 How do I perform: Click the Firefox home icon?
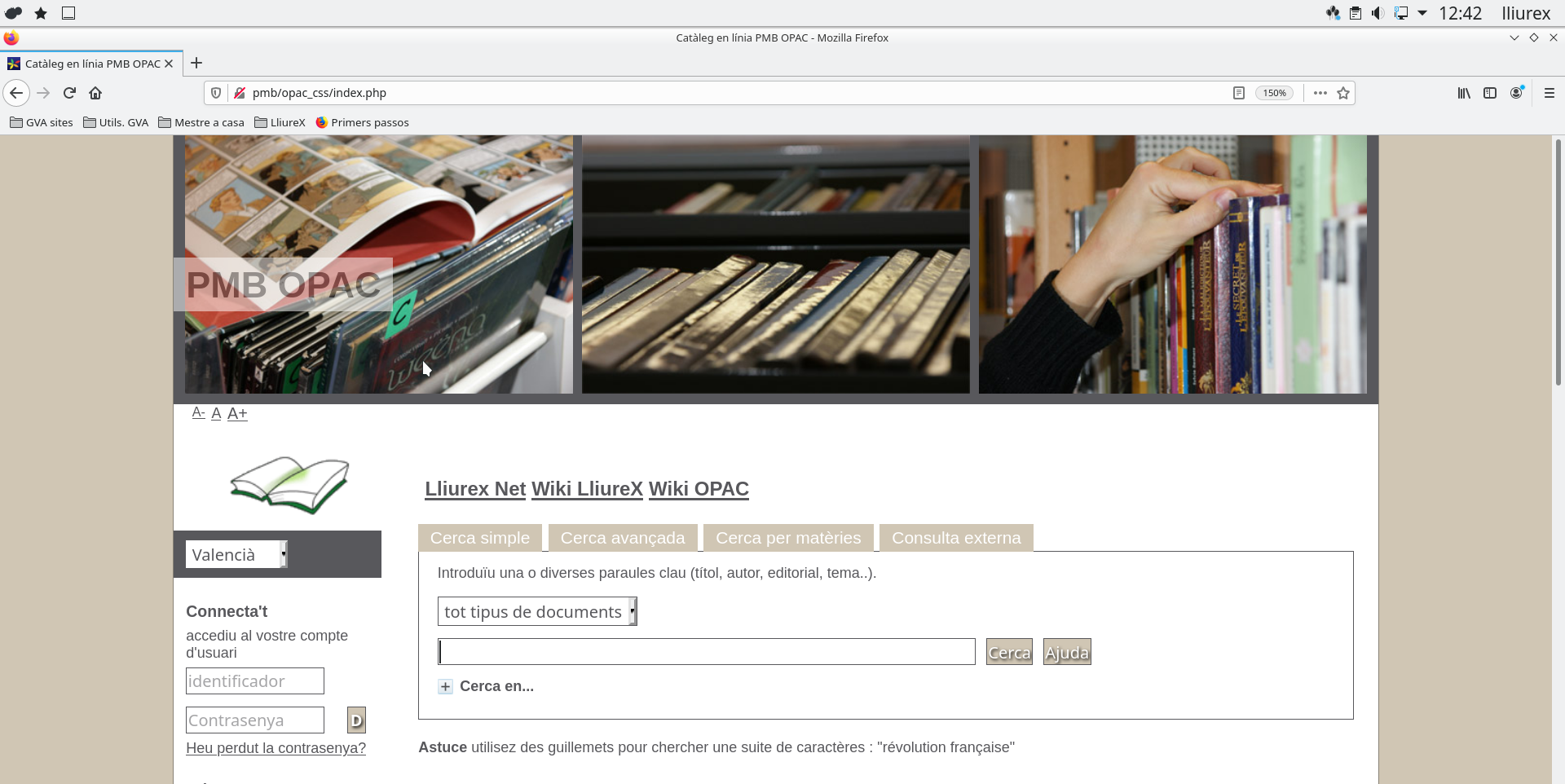95,93
